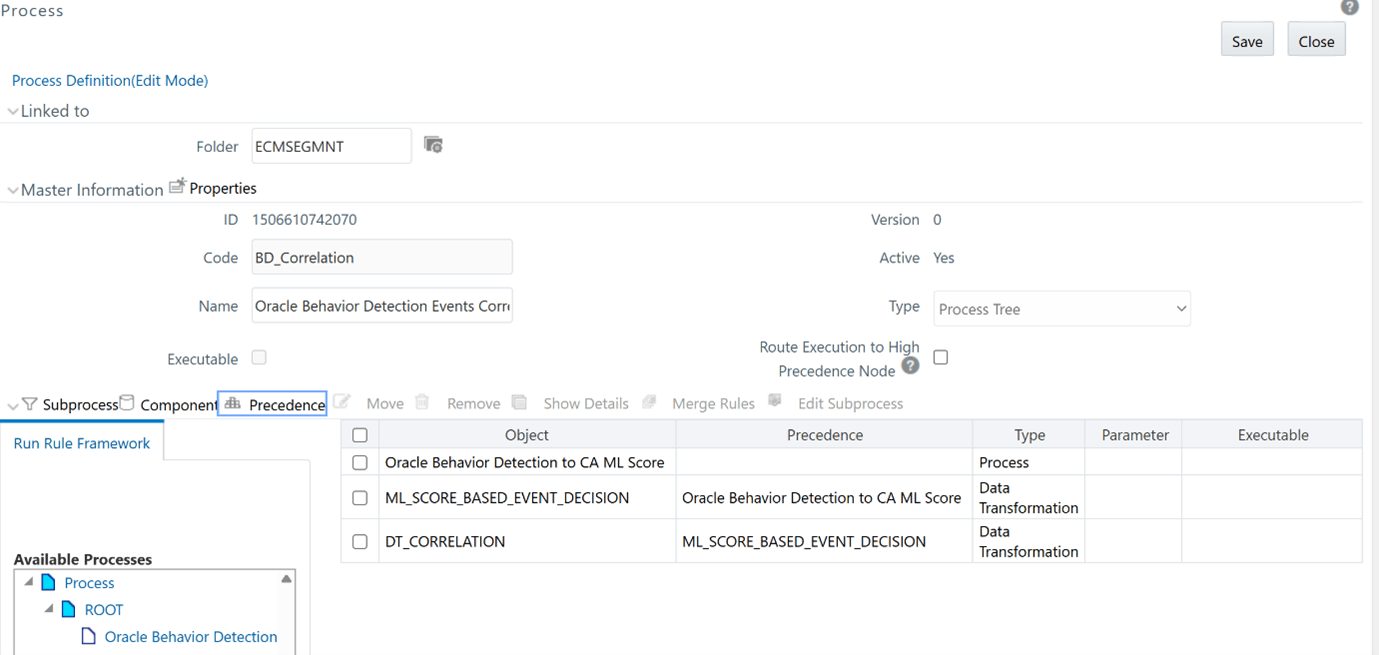Click the Name field with Oracle Behavior Detection
The image size is (1379, 655).
[382, 306]
